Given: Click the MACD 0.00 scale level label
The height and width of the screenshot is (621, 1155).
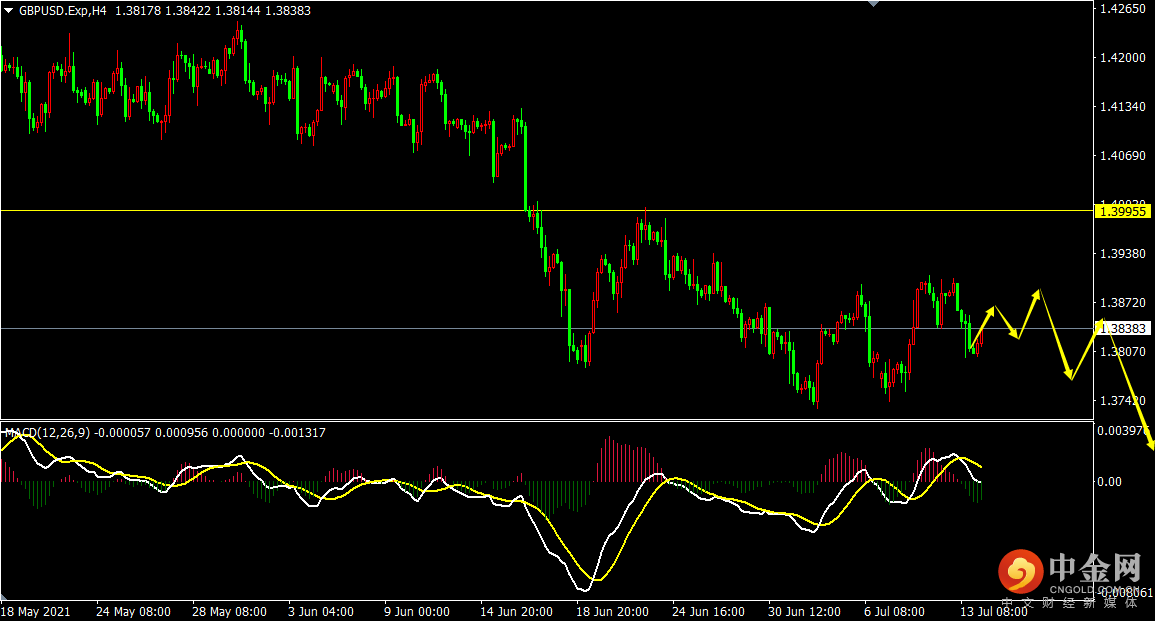Looking at the screenshot, I should pos(1112,482).
